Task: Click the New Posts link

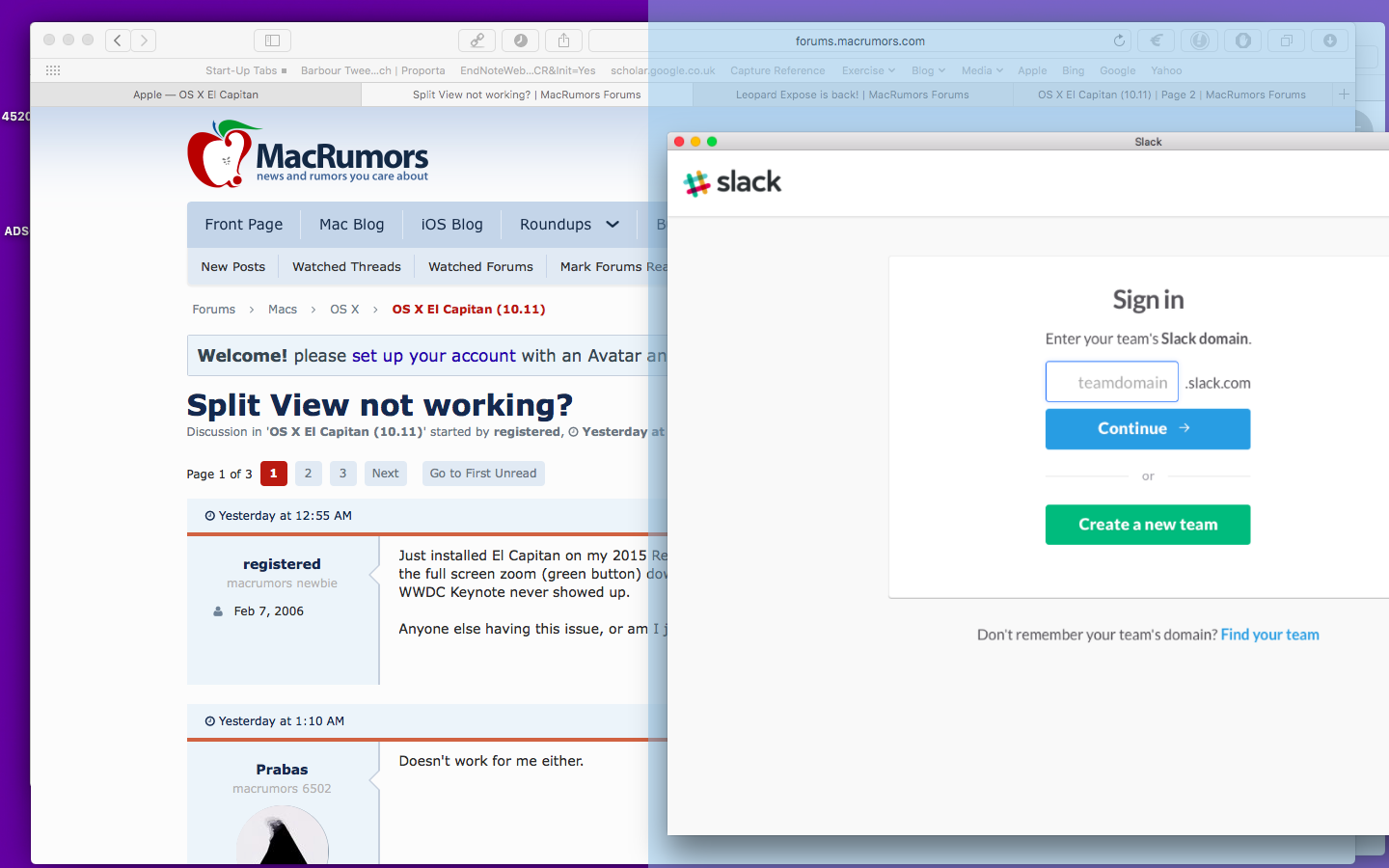Action: (x=232, y=267)
